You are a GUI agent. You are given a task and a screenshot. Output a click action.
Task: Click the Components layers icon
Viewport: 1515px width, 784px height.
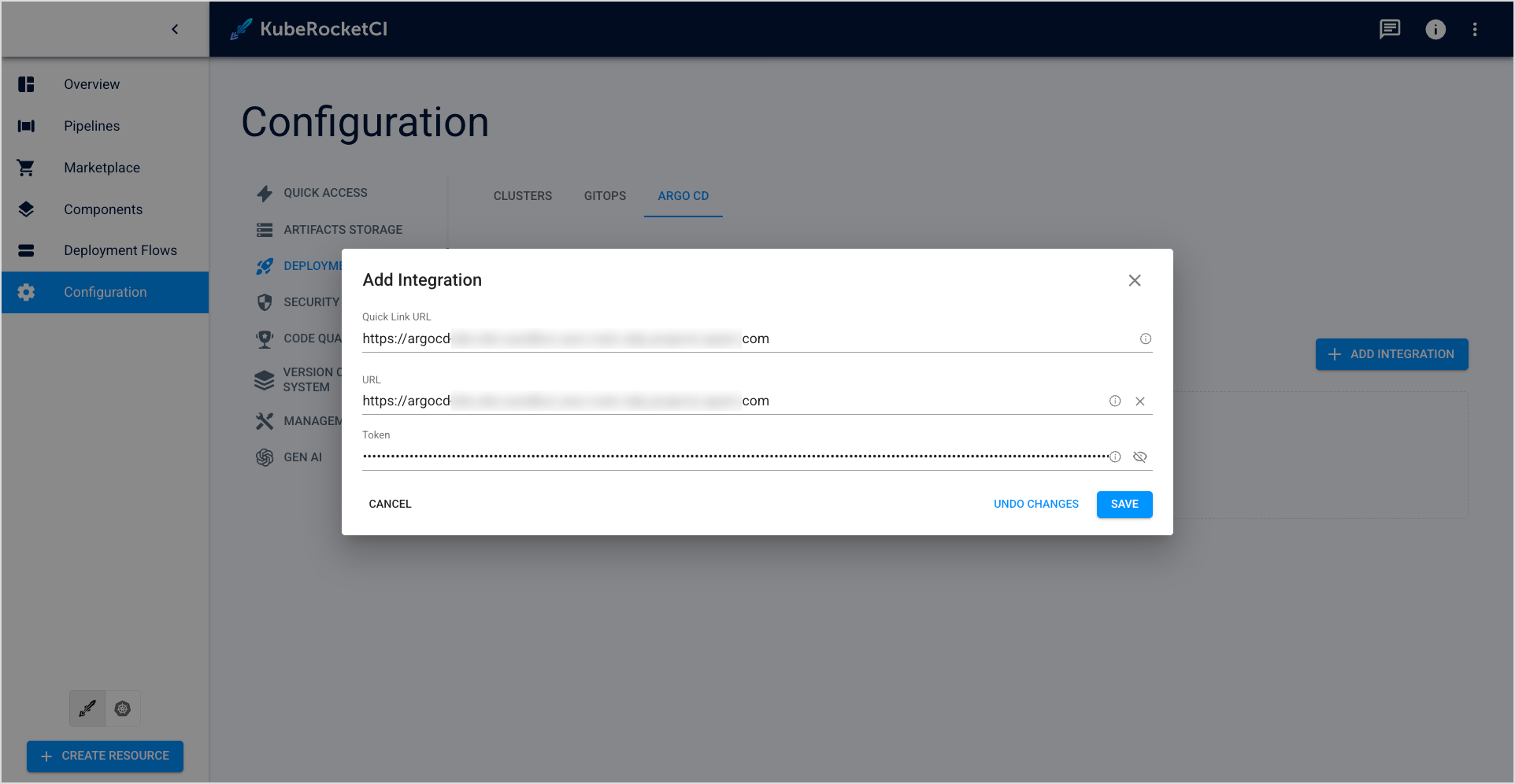point(26,209)
